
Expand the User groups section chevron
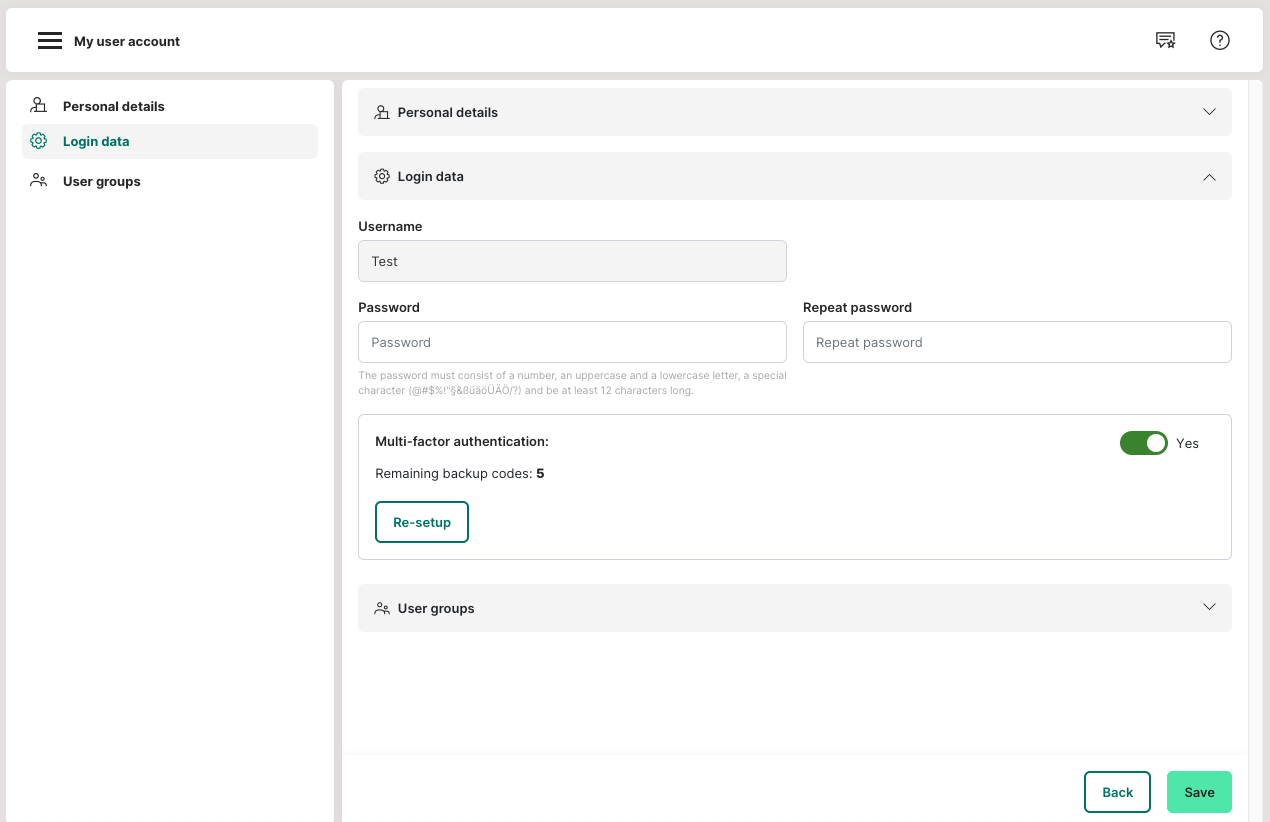[x=1209, y=607]
